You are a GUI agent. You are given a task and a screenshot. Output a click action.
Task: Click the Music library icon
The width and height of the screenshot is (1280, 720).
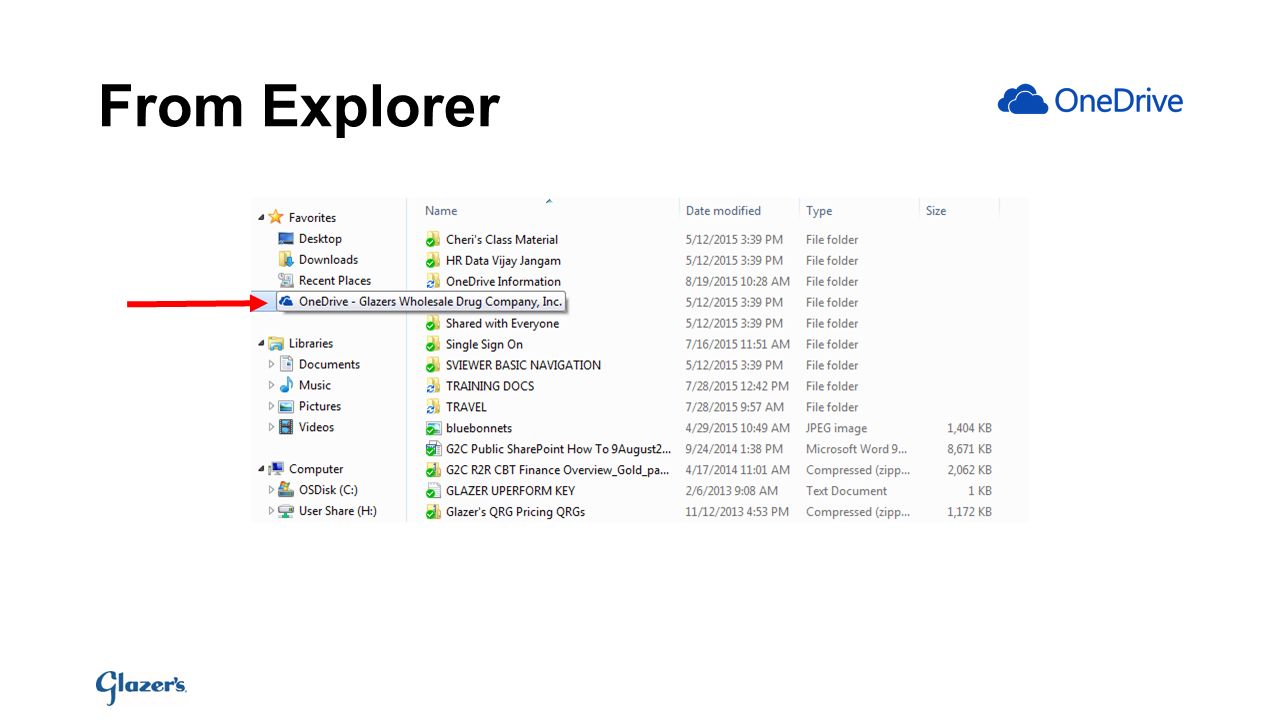[x=286, y=385]
